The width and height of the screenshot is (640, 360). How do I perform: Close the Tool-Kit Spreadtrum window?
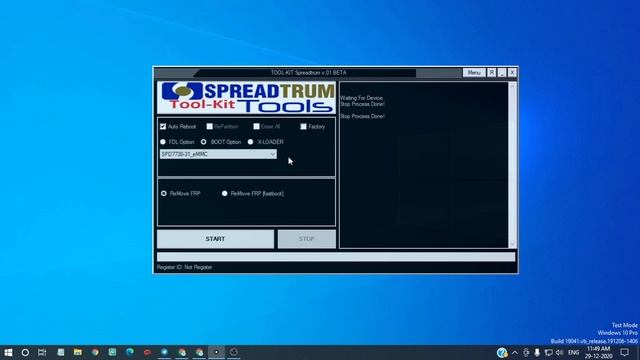(512, 73)
